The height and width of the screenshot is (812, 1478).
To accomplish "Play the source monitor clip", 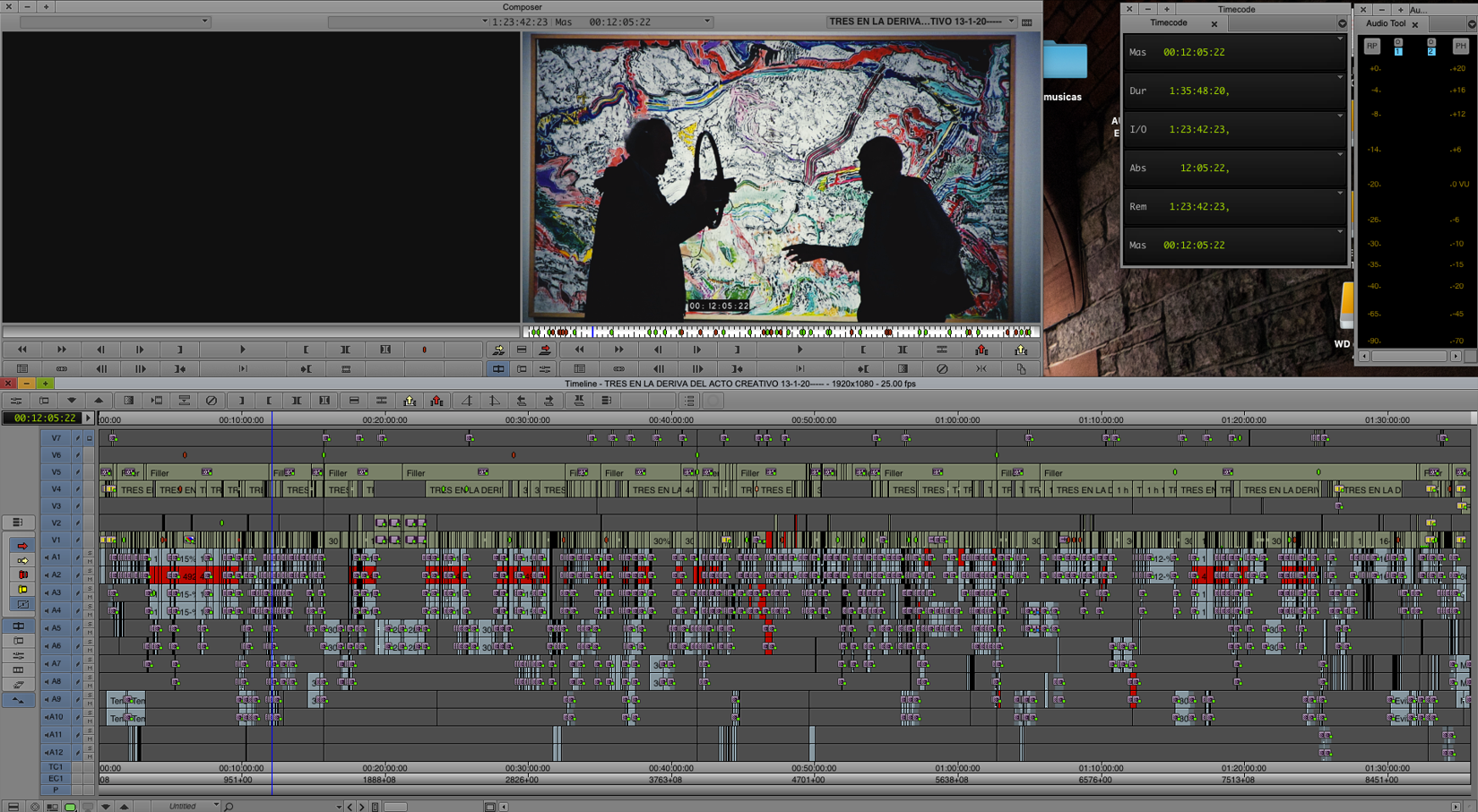I will tap(242, 350).
